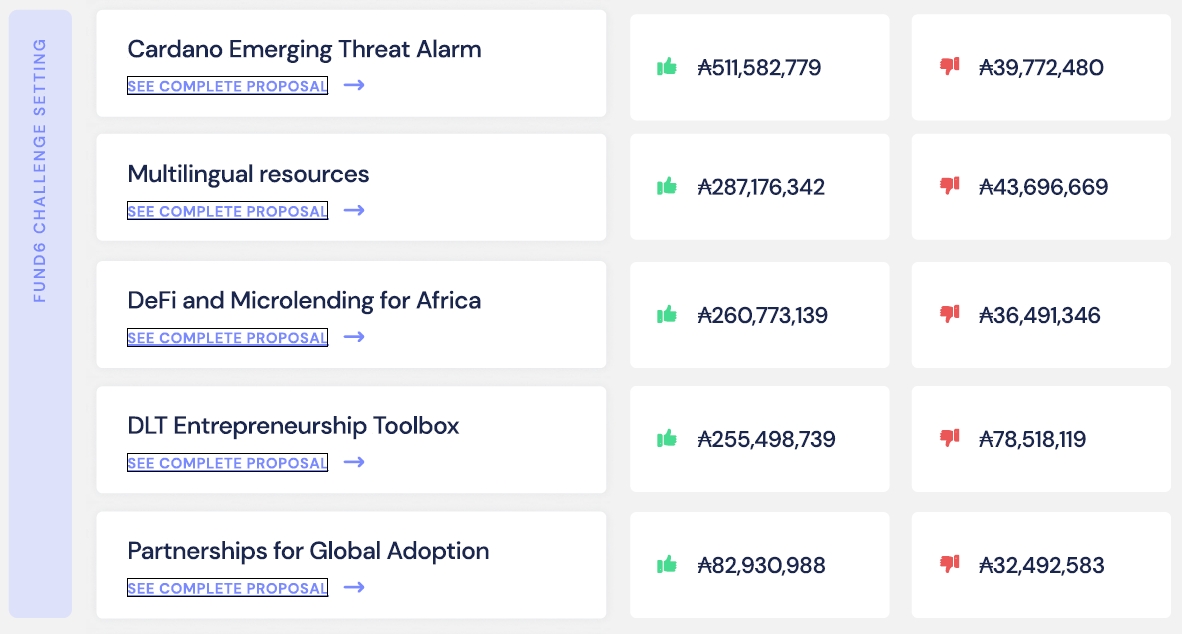Click thumbs-up icon for Partnerships for Global Adoption
The width and height of the screenshot is (1182, 634).
(x=667, y=565)
